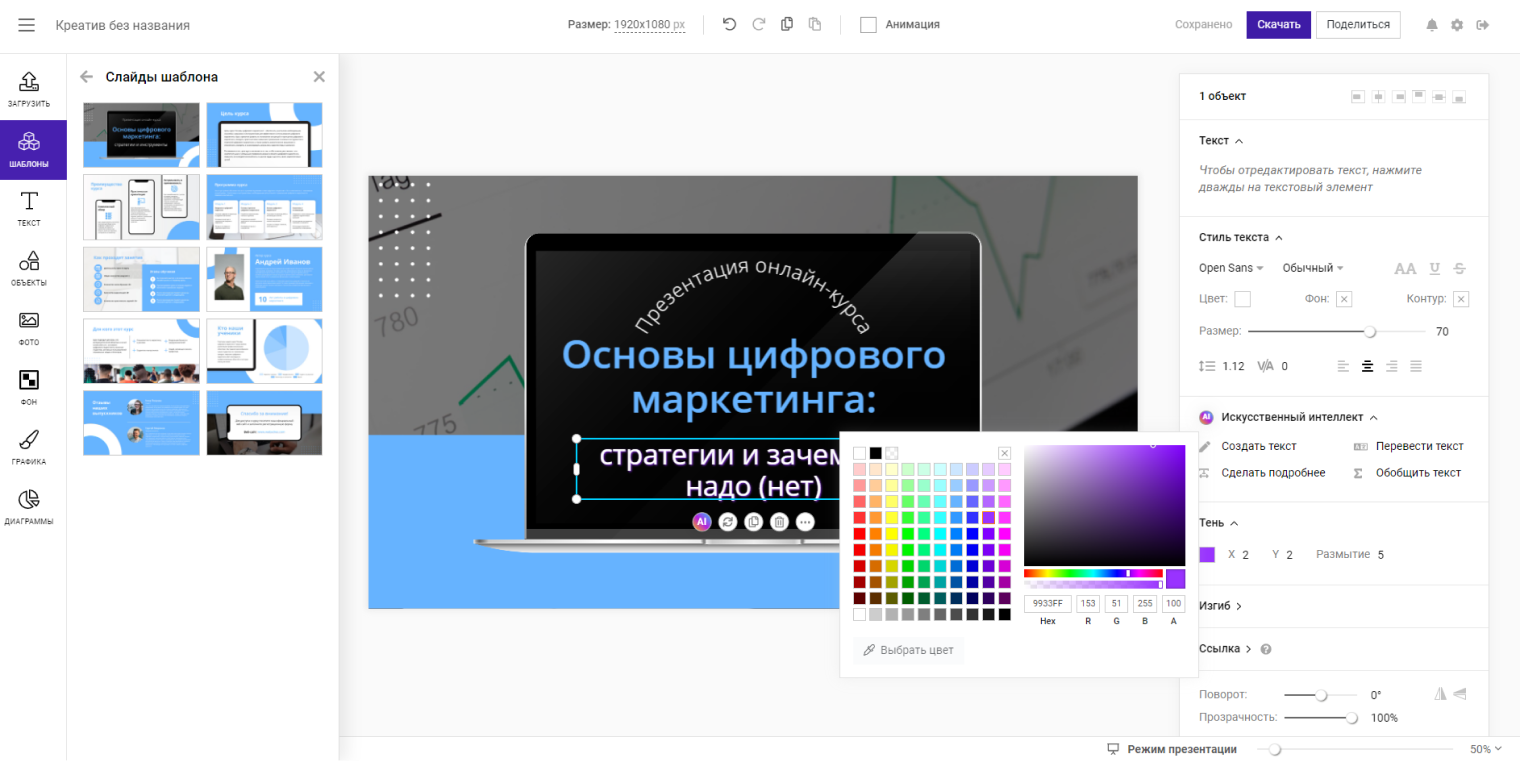Screen dimensions: 1520x761
Task: Click the Размер font size slider handle
Action: click(1370, 332)
